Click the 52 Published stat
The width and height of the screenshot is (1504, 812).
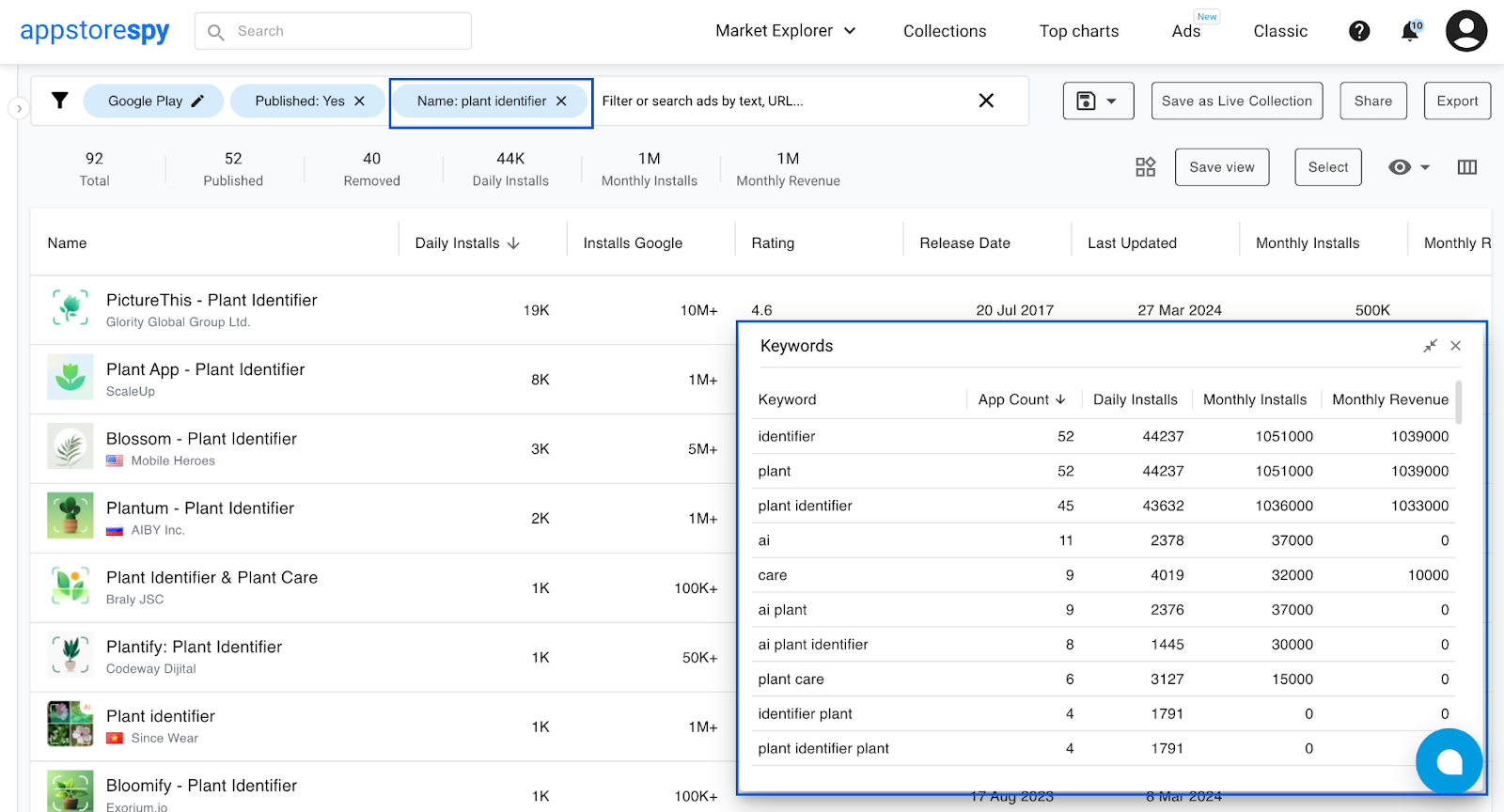(233, 169)
